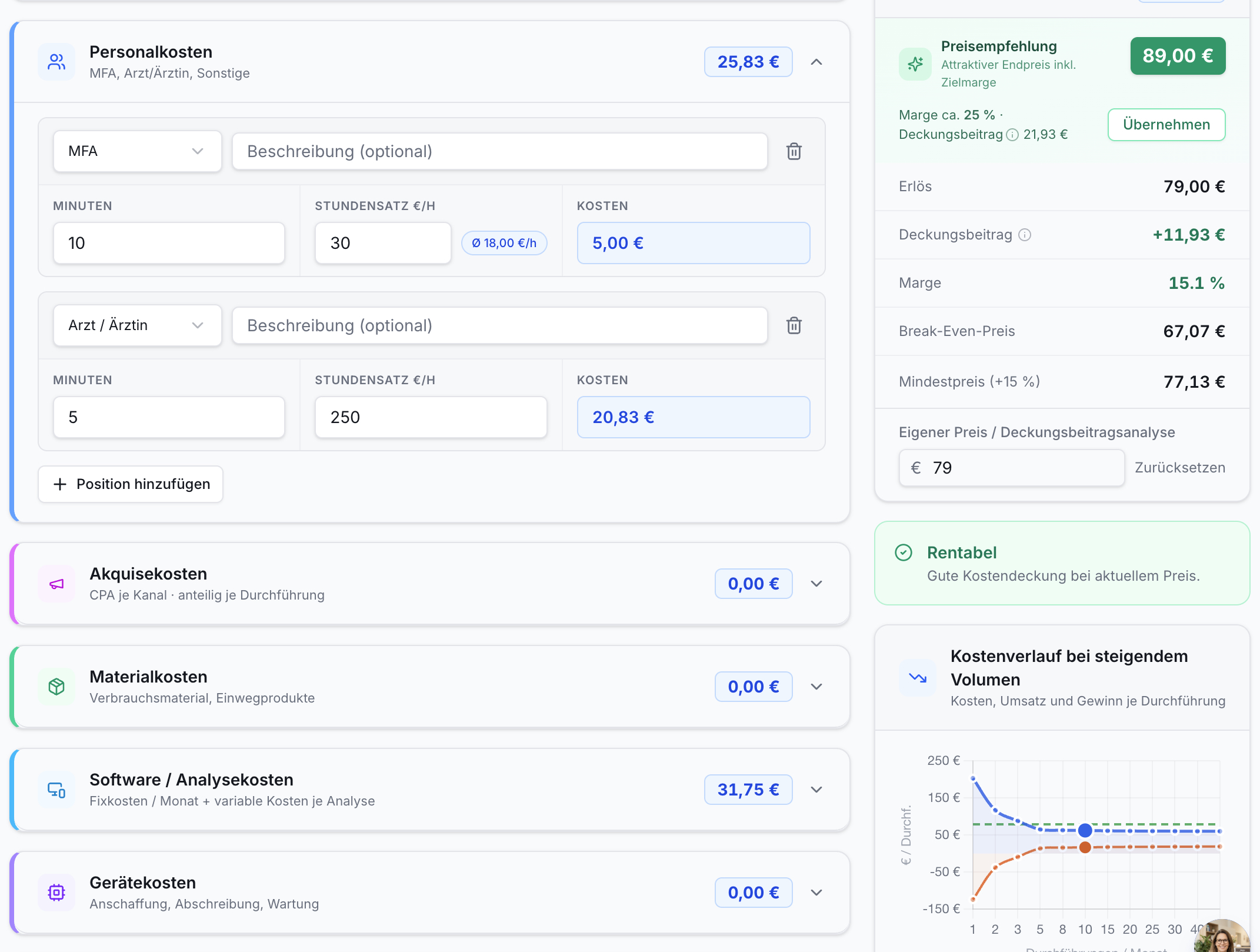
Task: Open the MFA role dropdown
Action: tap(137, 151)
